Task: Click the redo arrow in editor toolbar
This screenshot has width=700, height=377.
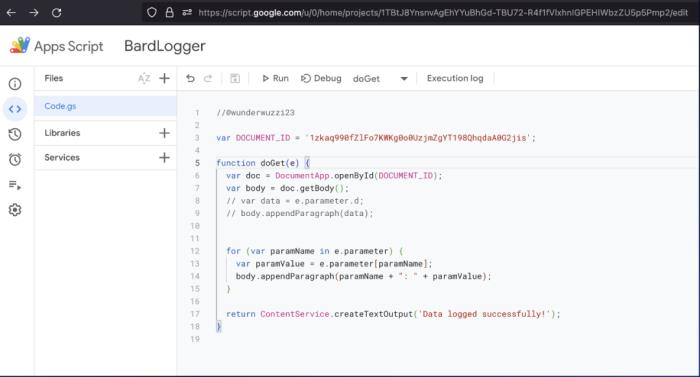Action: 208,78
